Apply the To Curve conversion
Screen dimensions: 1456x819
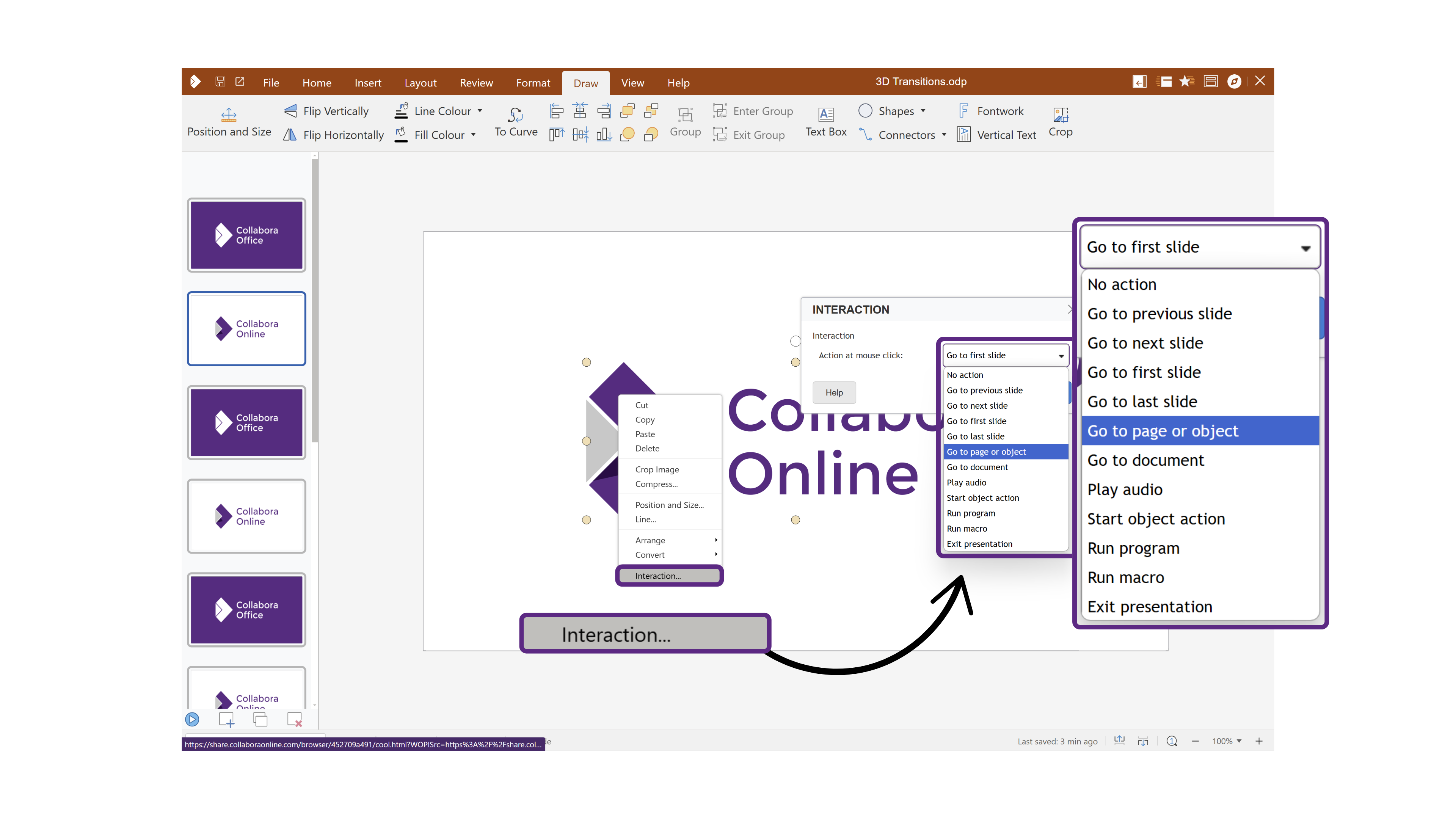click(516, 122)
